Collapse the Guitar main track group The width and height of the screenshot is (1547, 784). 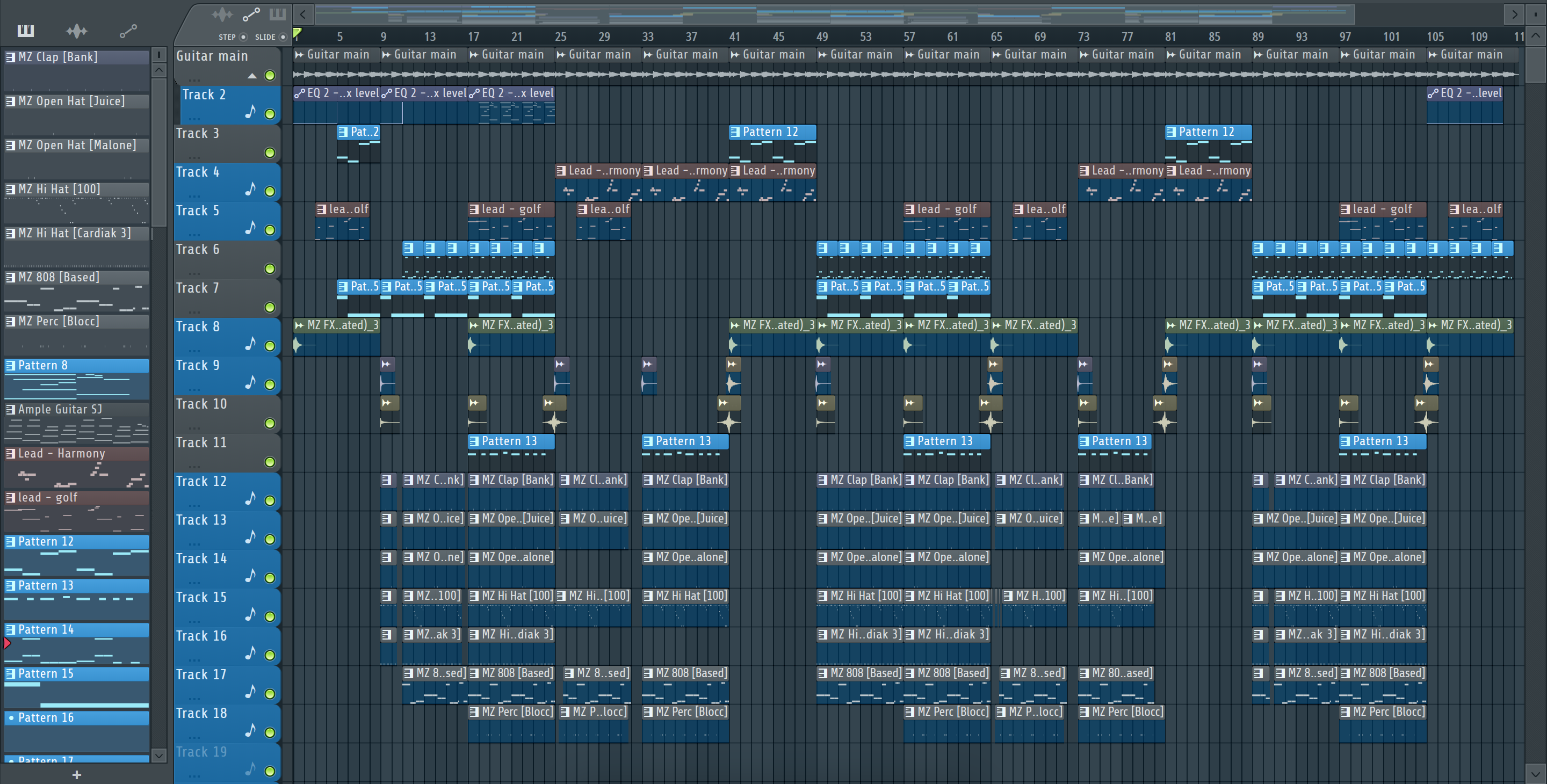(252, 76)
